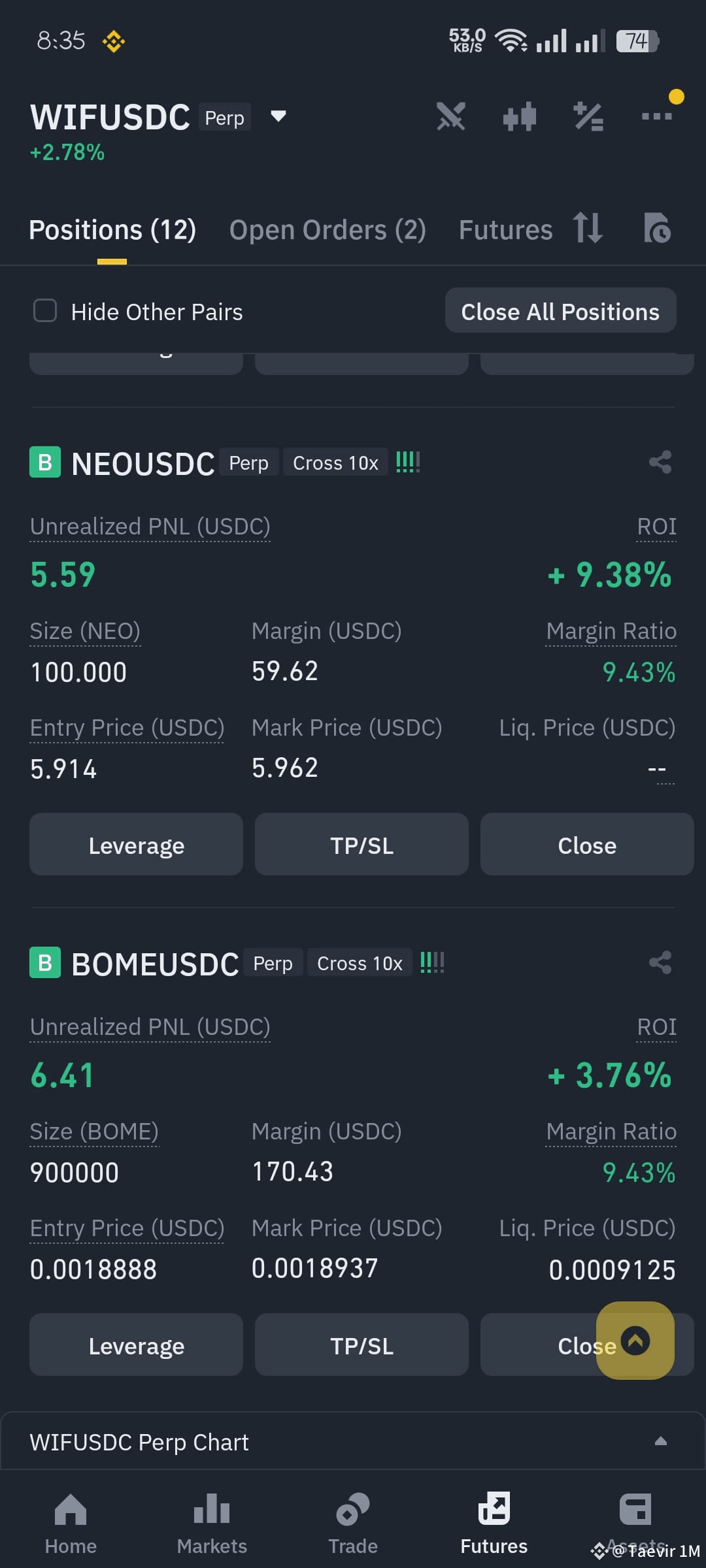Expand the WIFUSDC Perp Chart panel

pos(353,1443)
